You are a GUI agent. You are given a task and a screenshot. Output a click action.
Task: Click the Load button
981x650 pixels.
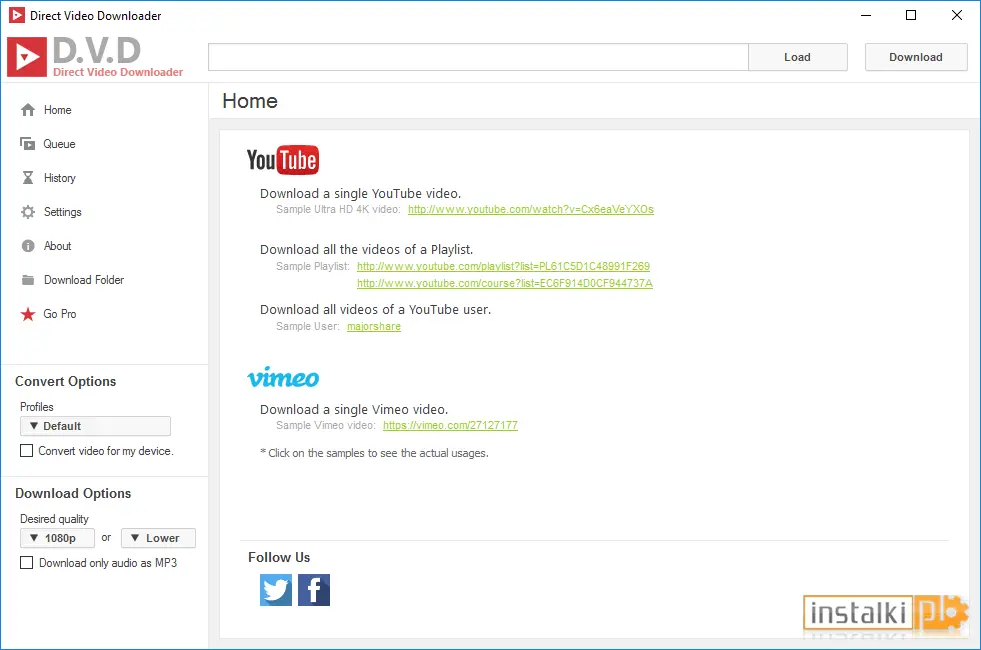[x=798, y=57]
